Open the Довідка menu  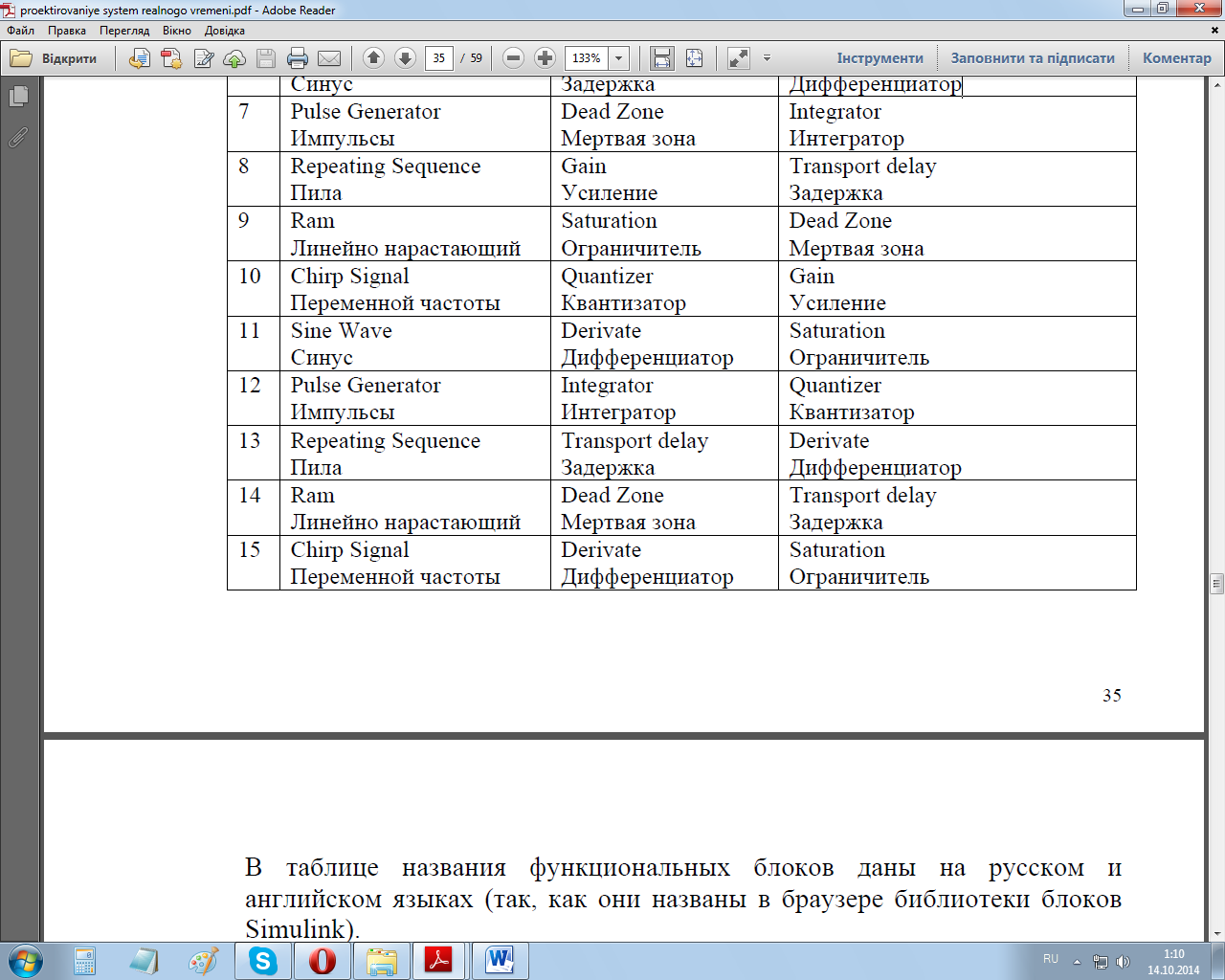pos(224,31)
